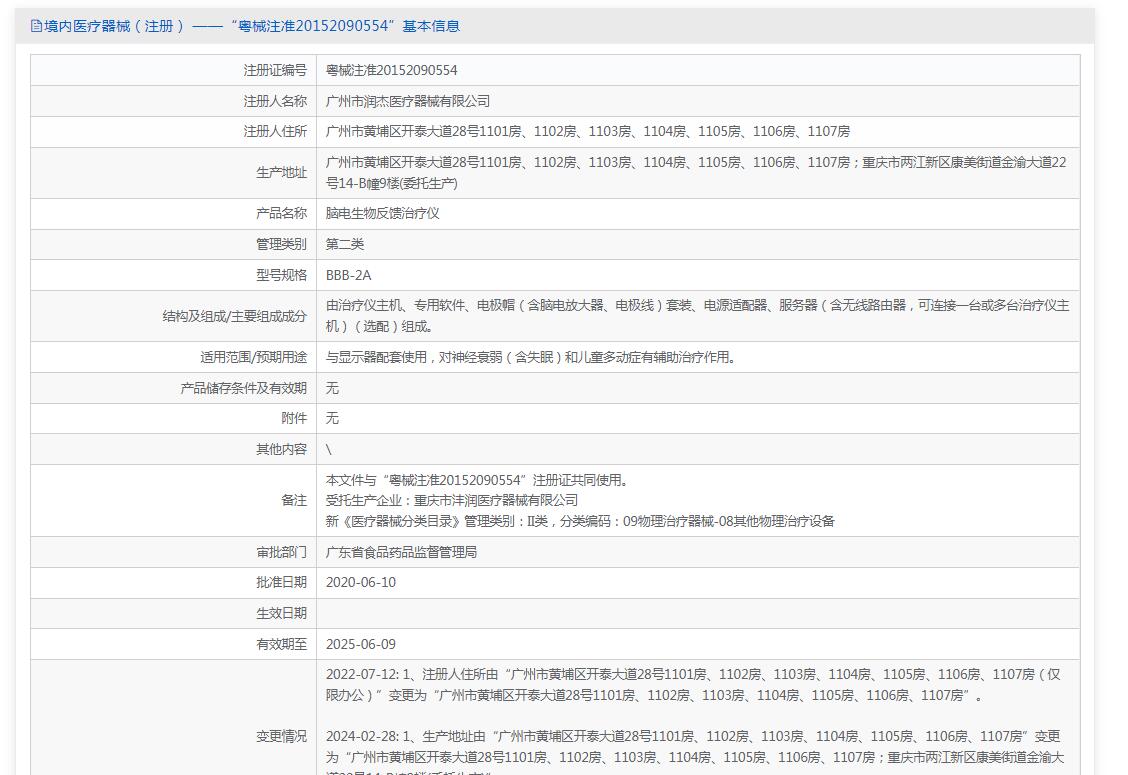Click the 受托生产企业 line in the 备注 row
The height and width of the screenshot is (775, 1128).
[x=452, y=500]
